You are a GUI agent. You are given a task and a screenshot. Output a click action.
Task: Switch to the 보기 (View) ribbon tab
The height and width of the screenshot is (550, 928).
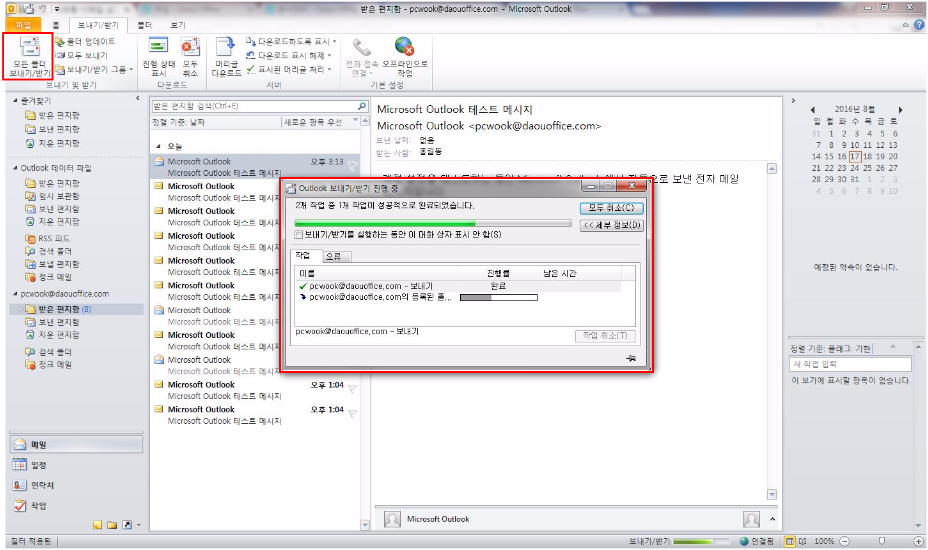(178, 25)
